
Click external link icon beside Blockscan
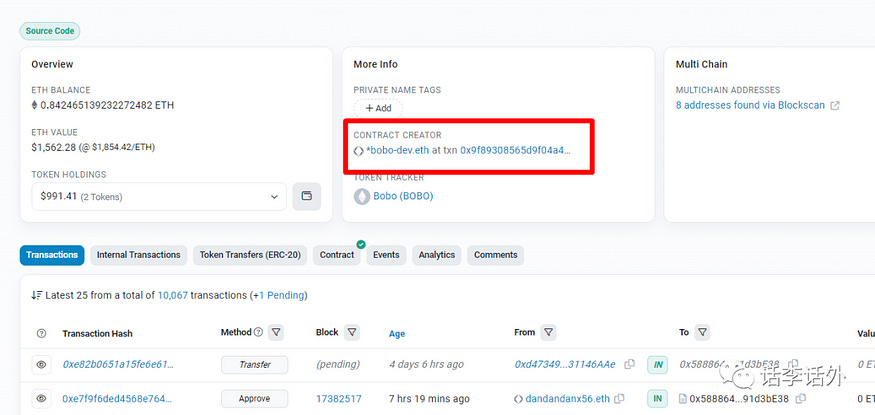click(x=835, y=105)
